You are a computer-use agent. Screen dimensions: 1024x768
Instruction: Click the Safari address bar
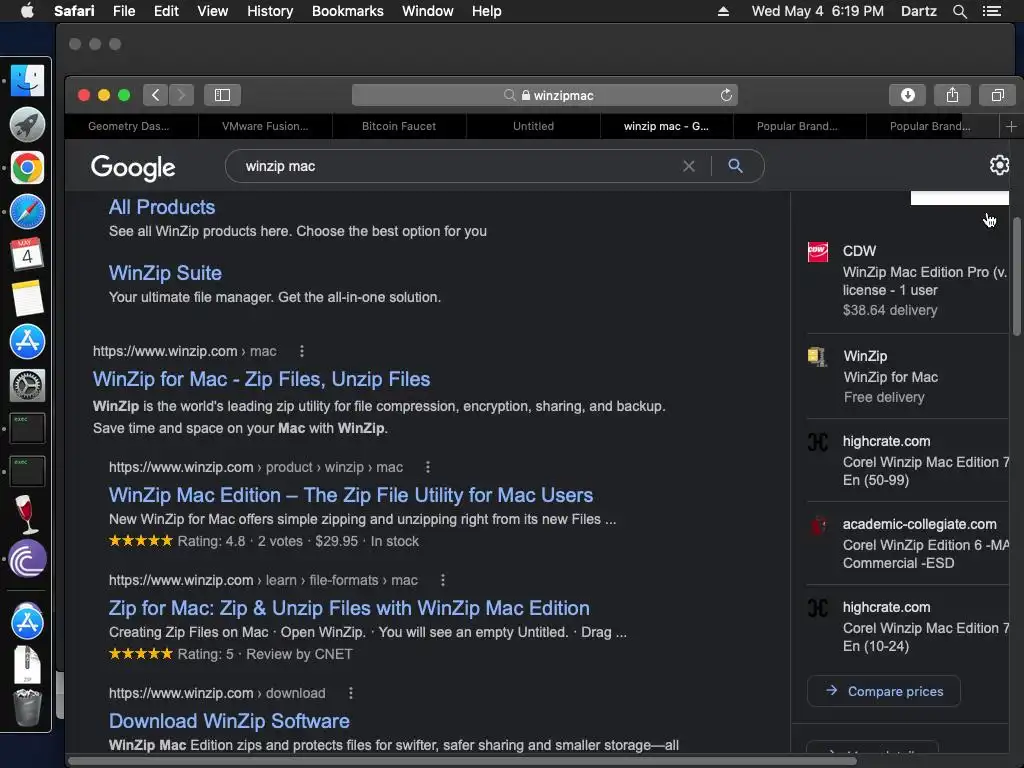[x=545, y=95]
